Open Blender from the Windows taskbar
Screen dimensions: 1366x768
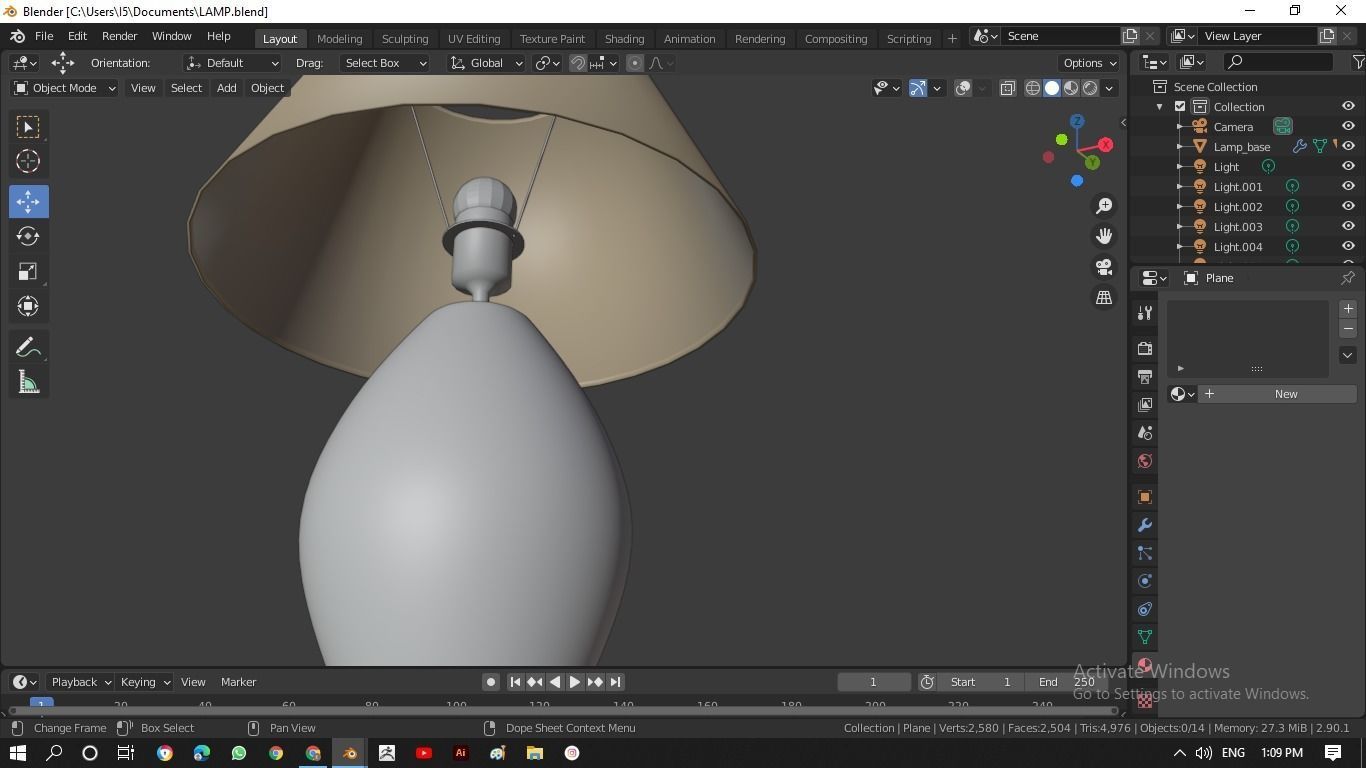click(349, 753)
